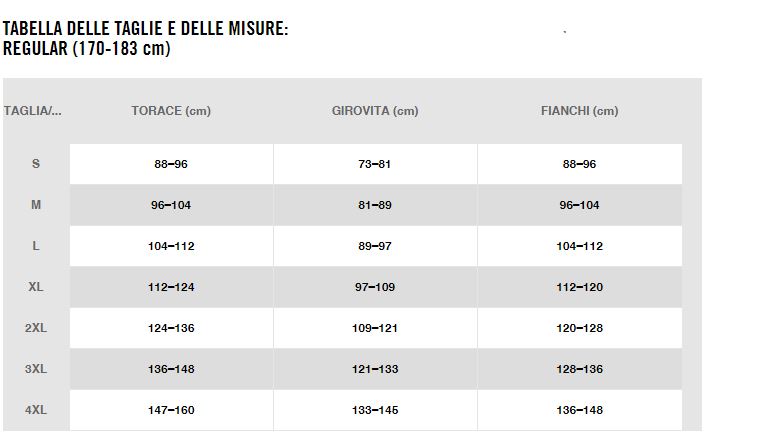Click the FIANCHI (cm) column header
Screen dimensions: 767x438
click(579, 111)
